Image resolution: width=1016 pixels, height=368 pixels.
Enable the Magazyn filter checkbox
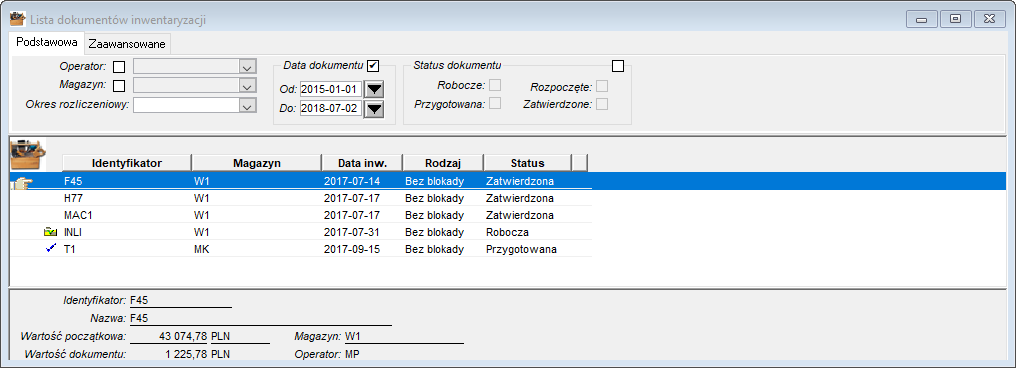(x=119, y=86)
